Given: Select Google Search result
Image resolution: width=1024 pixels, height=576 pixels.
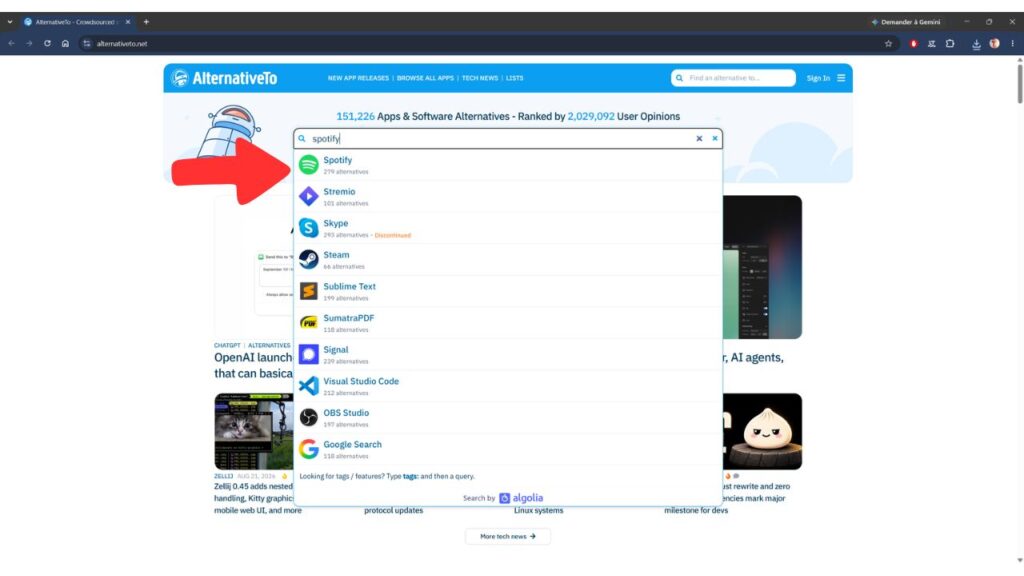Looking at the screenshot, I should [x=508, y=449].
